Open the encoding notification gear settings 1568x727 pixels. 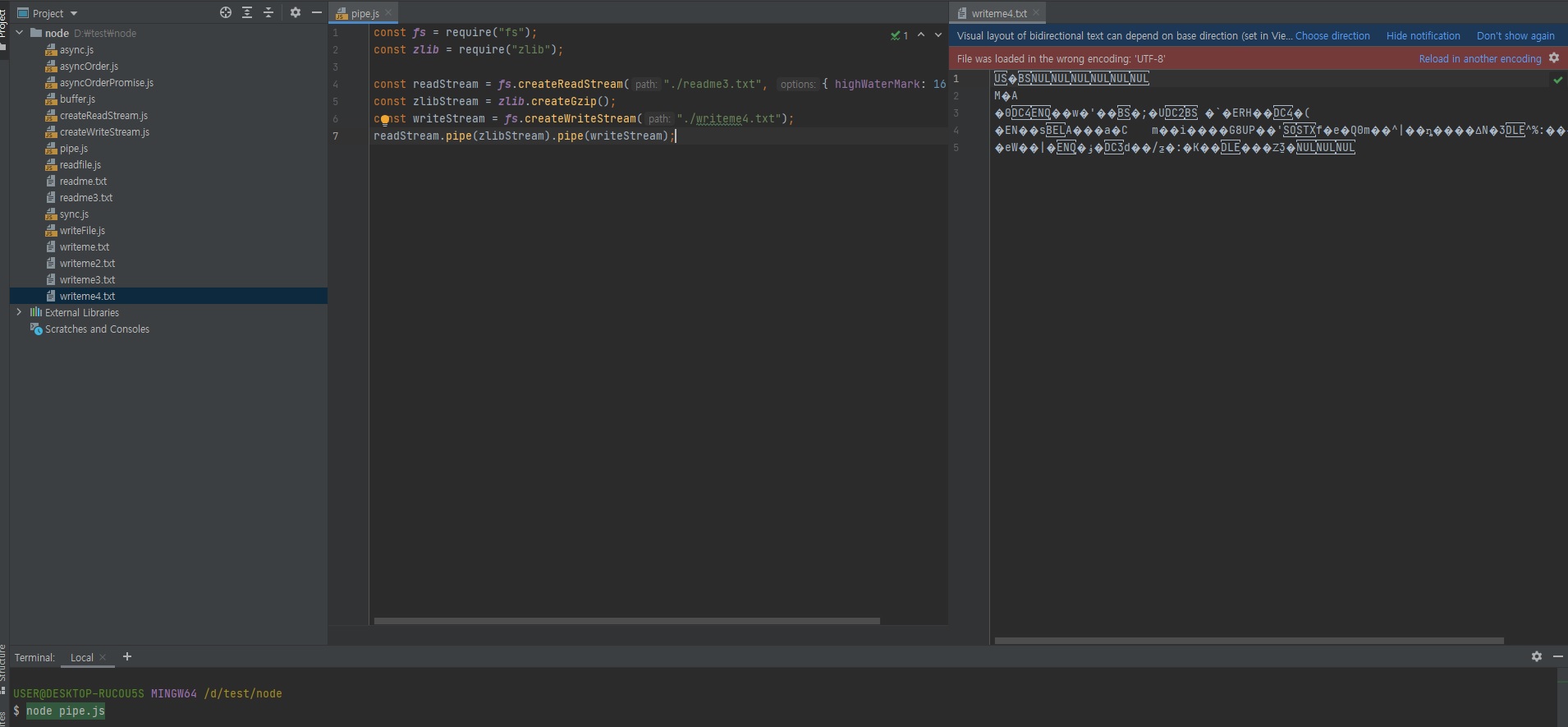point(1554,58)
